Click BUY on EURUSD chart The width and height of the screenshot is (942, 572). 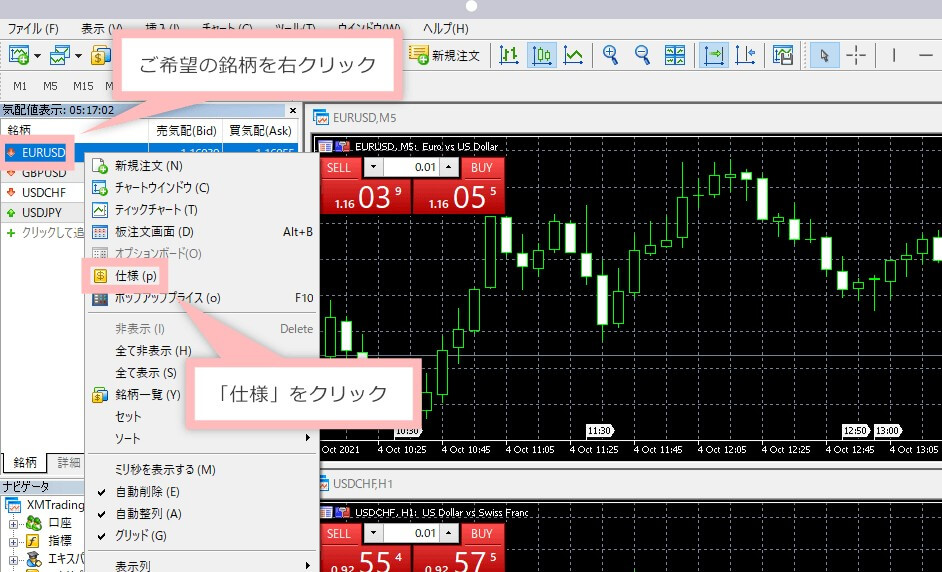(x=482, y=168)
